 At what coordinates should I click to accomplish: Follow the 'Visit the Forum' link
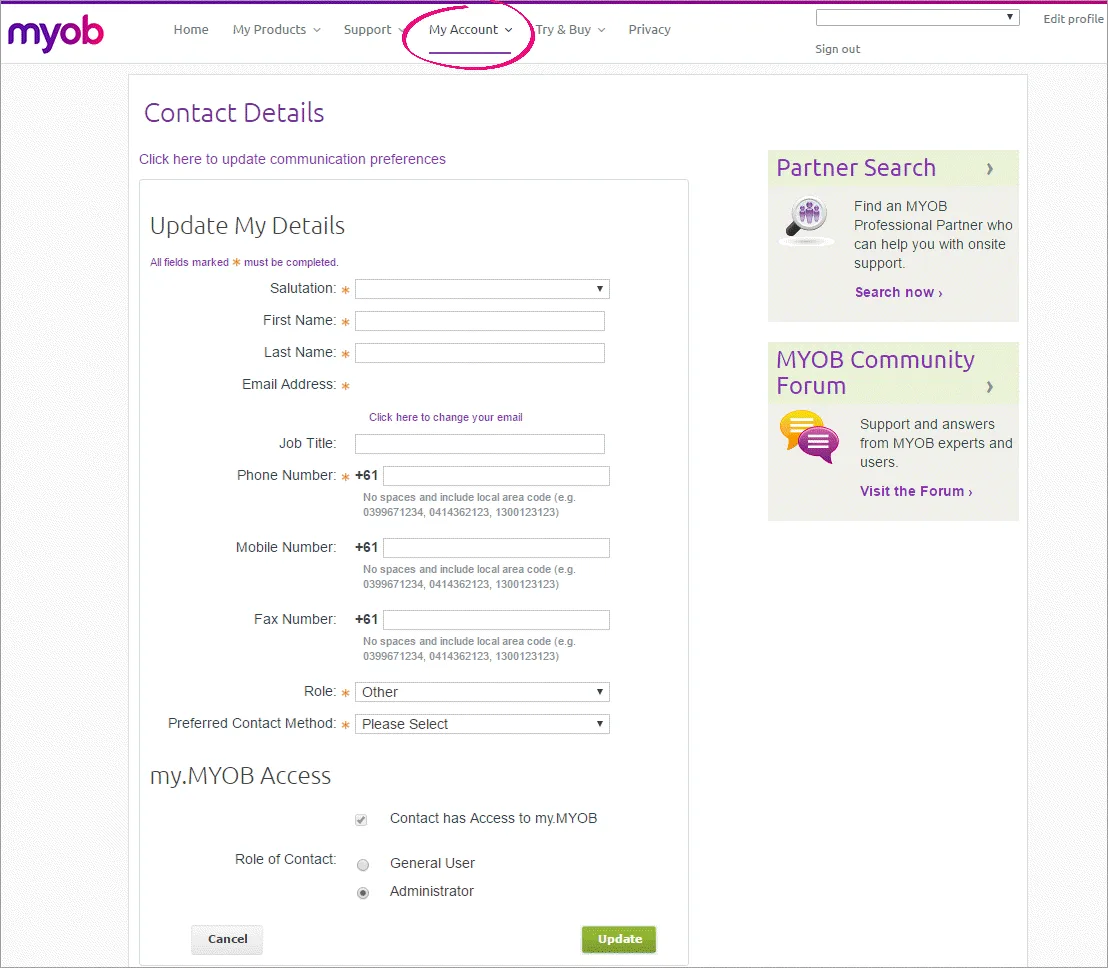913,491
